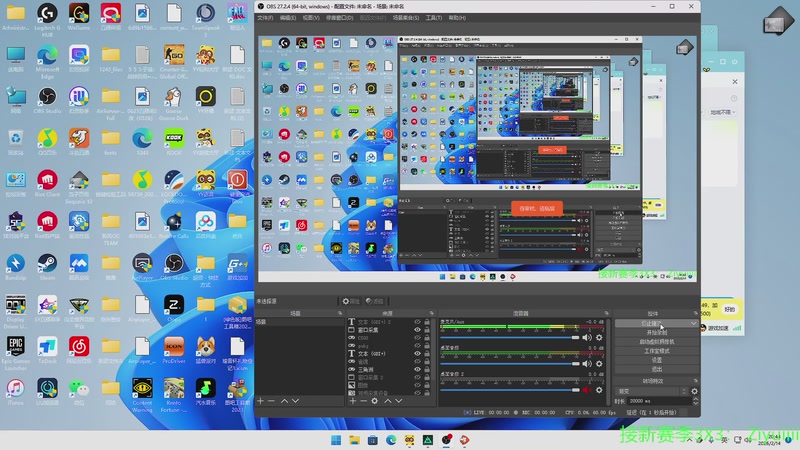800x450 pixels.
Task: Pop out the 来源 sources dock panel
Action: pyautogui.click(x=432, y=313)
